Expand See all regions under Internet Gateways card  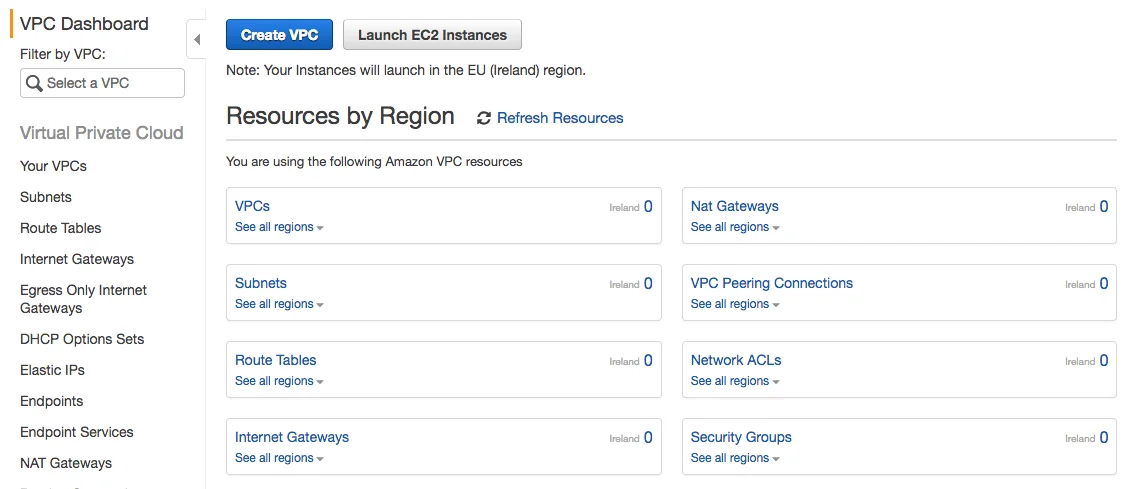coord(279,458)
